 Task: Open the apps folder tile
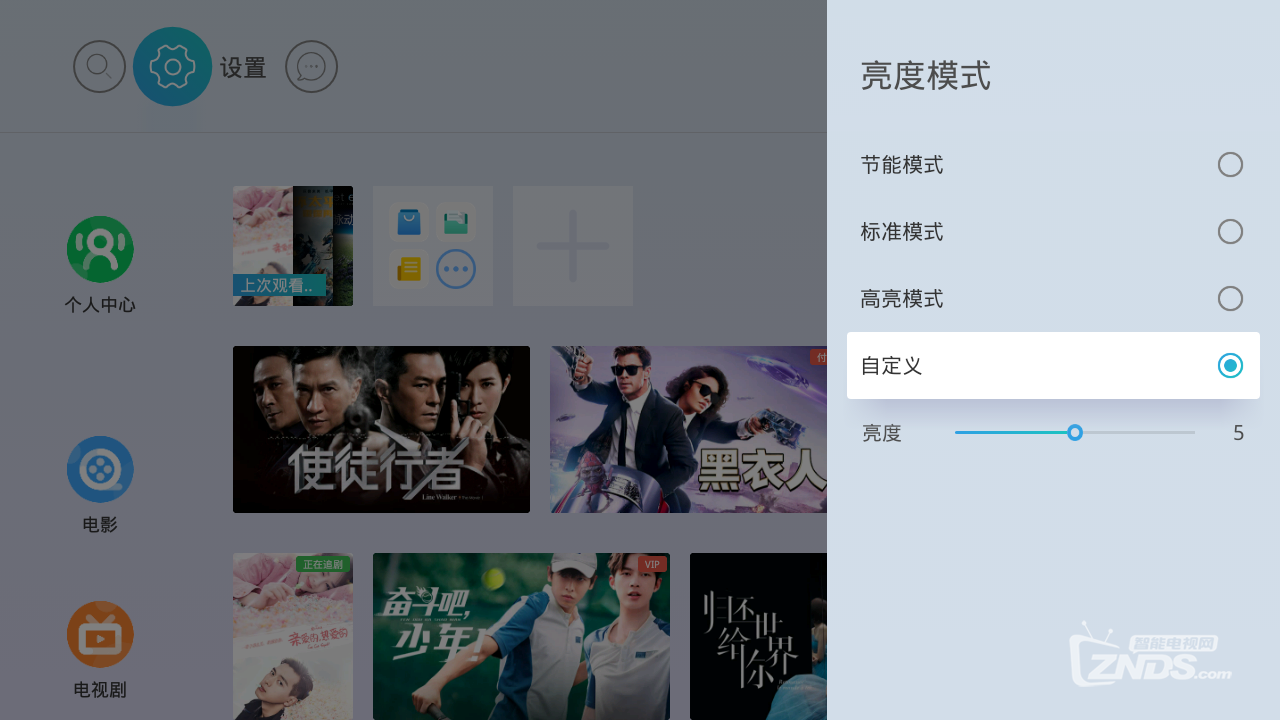(x=433, y=246)
